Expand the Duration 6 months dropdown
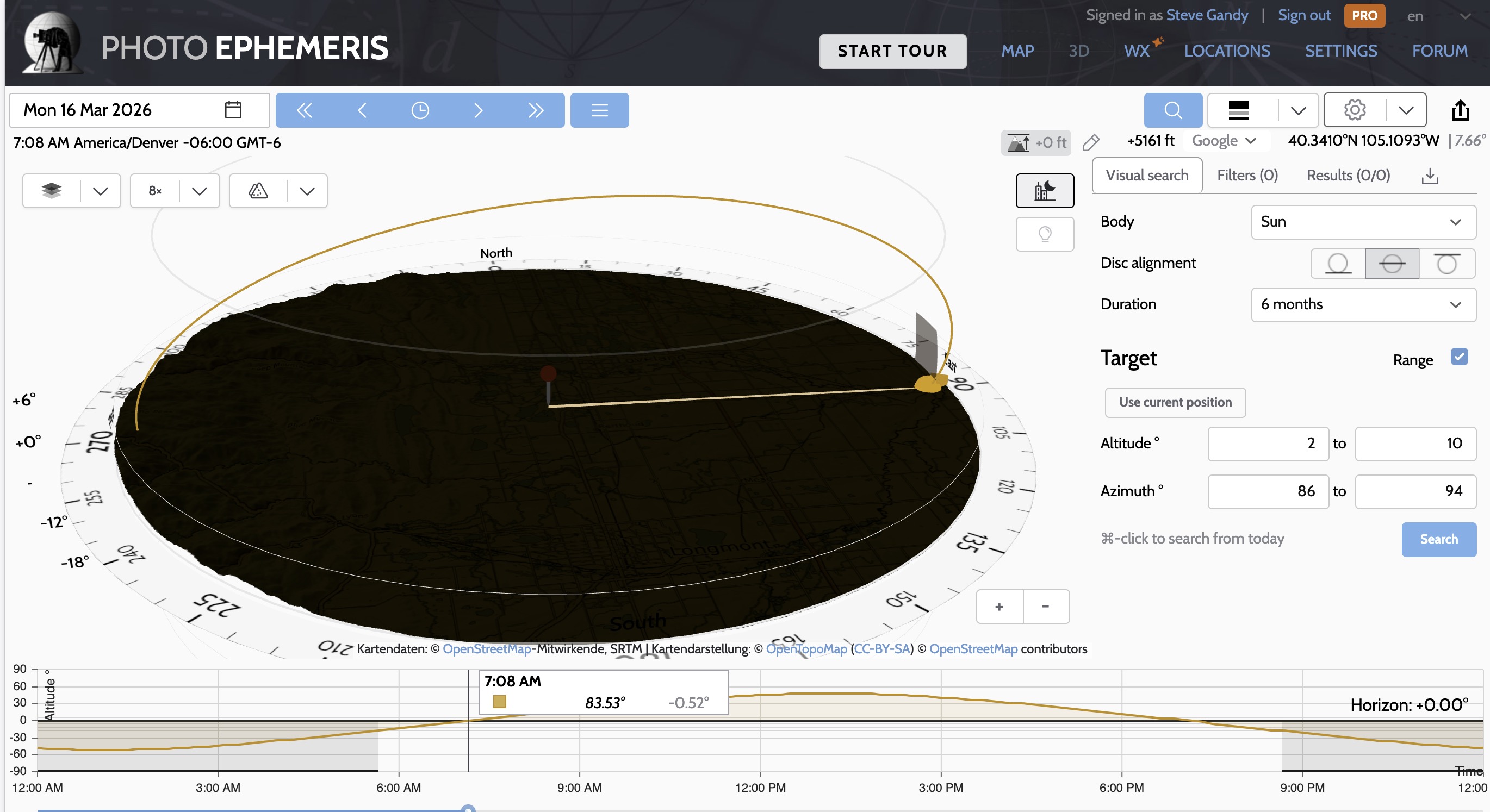 click(x=1363, y=304)
